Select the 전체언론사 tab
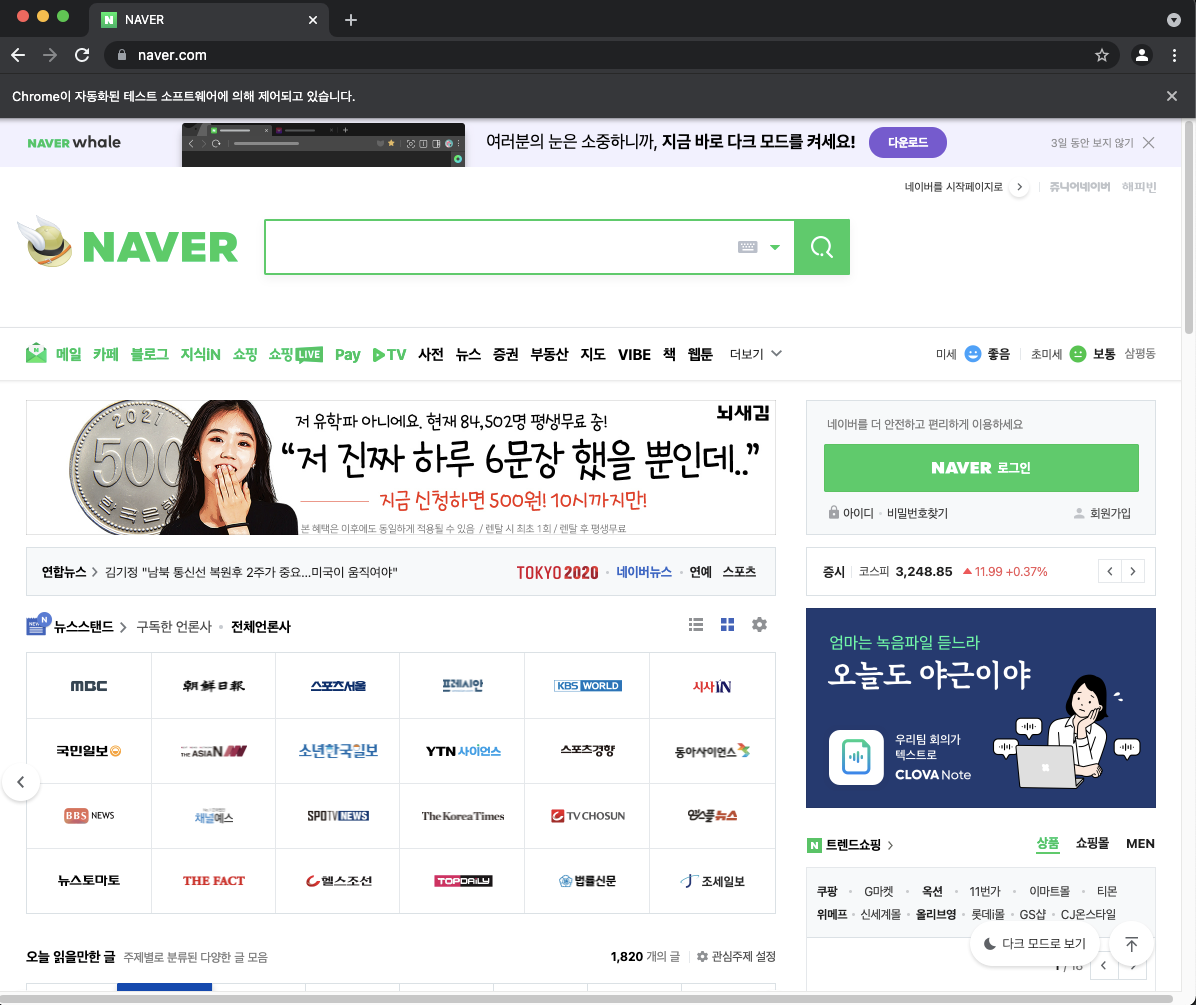Viewport: 1196px width, 1005px height. point(261,627)
